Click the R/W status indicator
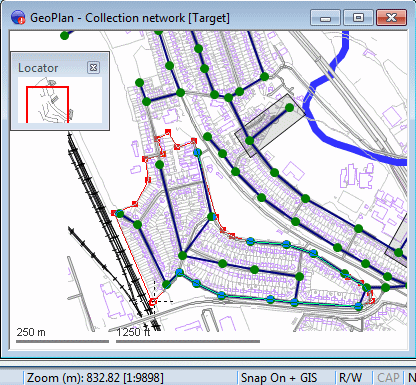This screenshot has width=416, height=385. coord(350,378)
